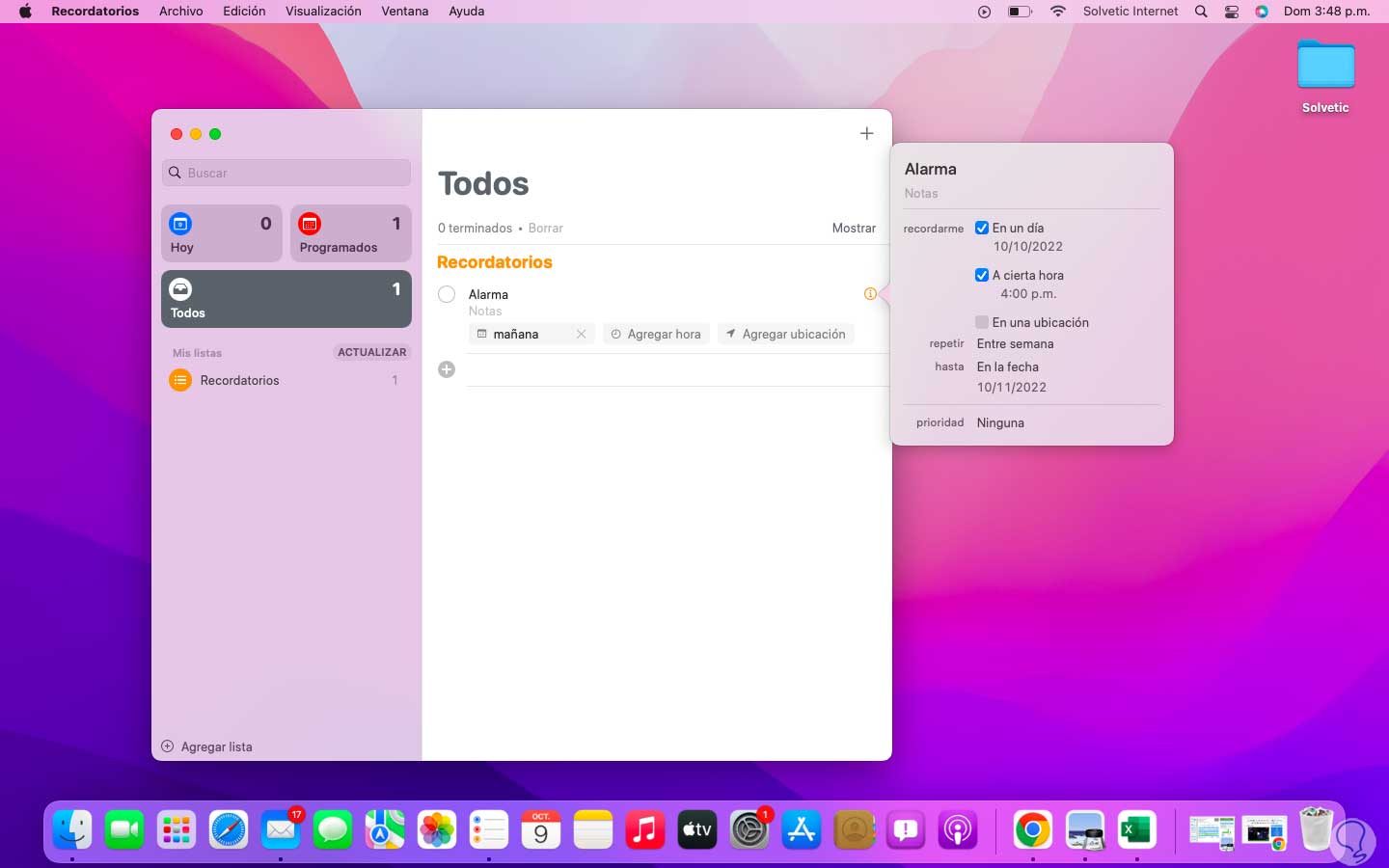Screen dimensions: 1389x868
Task: Click the Notas field in Alarma popover
Action: [921, 194]
